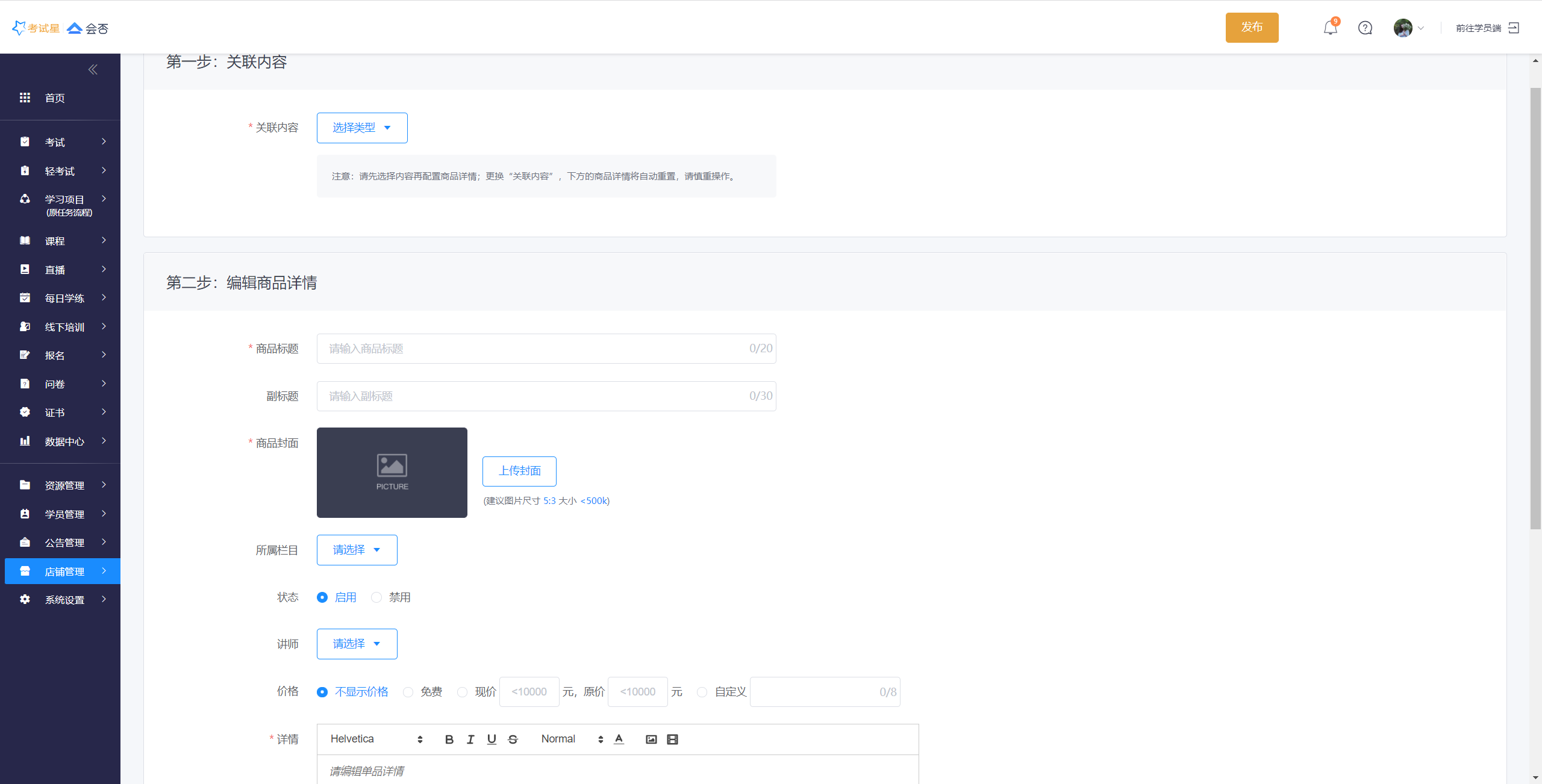Select the 免费 price option

tap(408, 692)
